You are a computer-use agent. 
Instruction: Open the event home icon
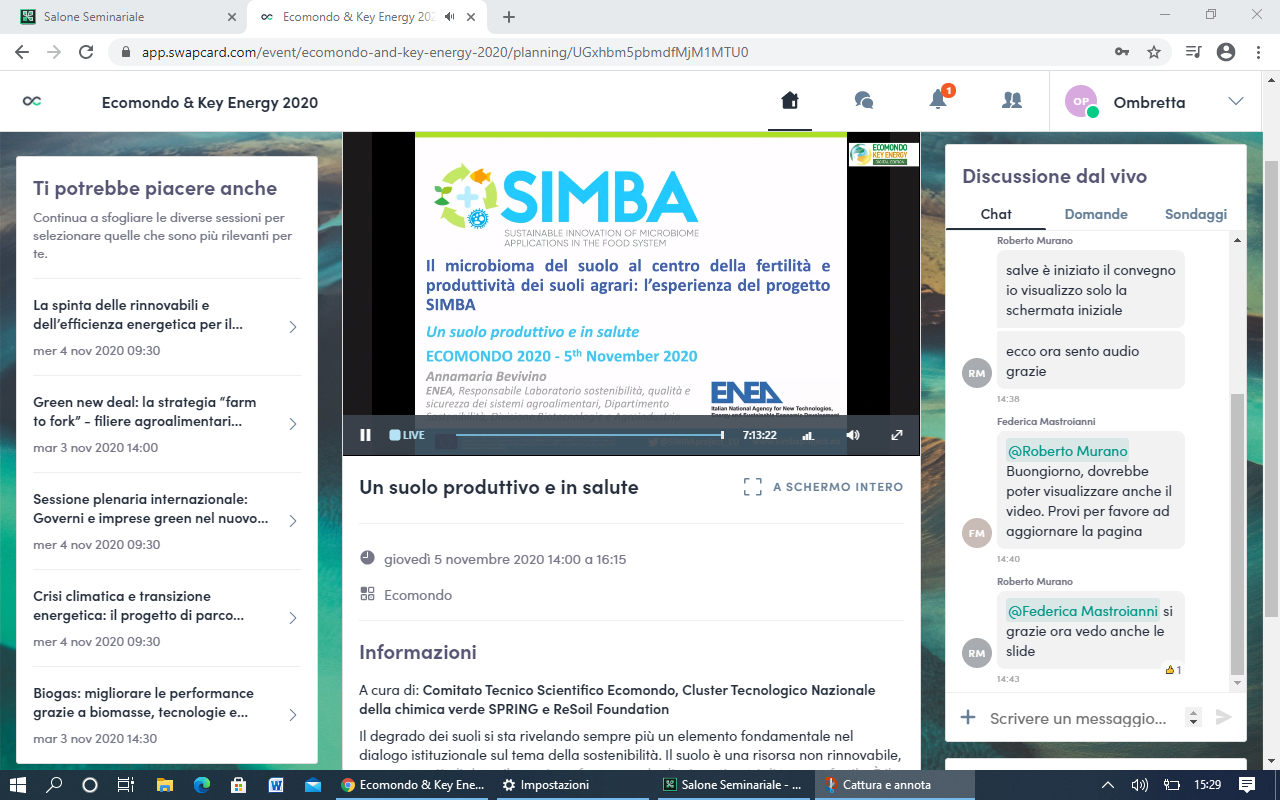click(790, 101)
